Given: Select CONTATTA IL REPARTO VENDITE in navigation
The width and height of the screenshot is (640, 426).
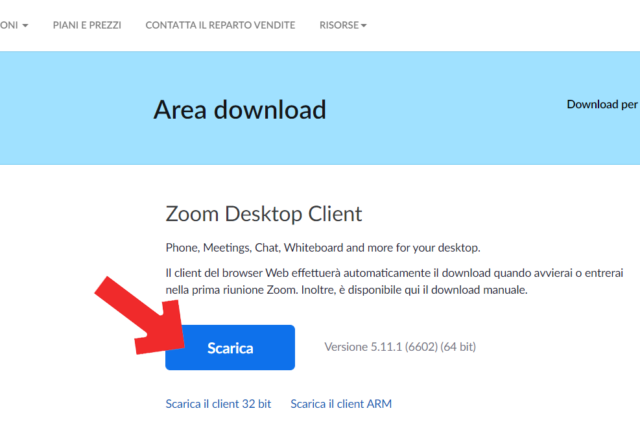Looking at the screenshot, I should (x=220, y=25).
